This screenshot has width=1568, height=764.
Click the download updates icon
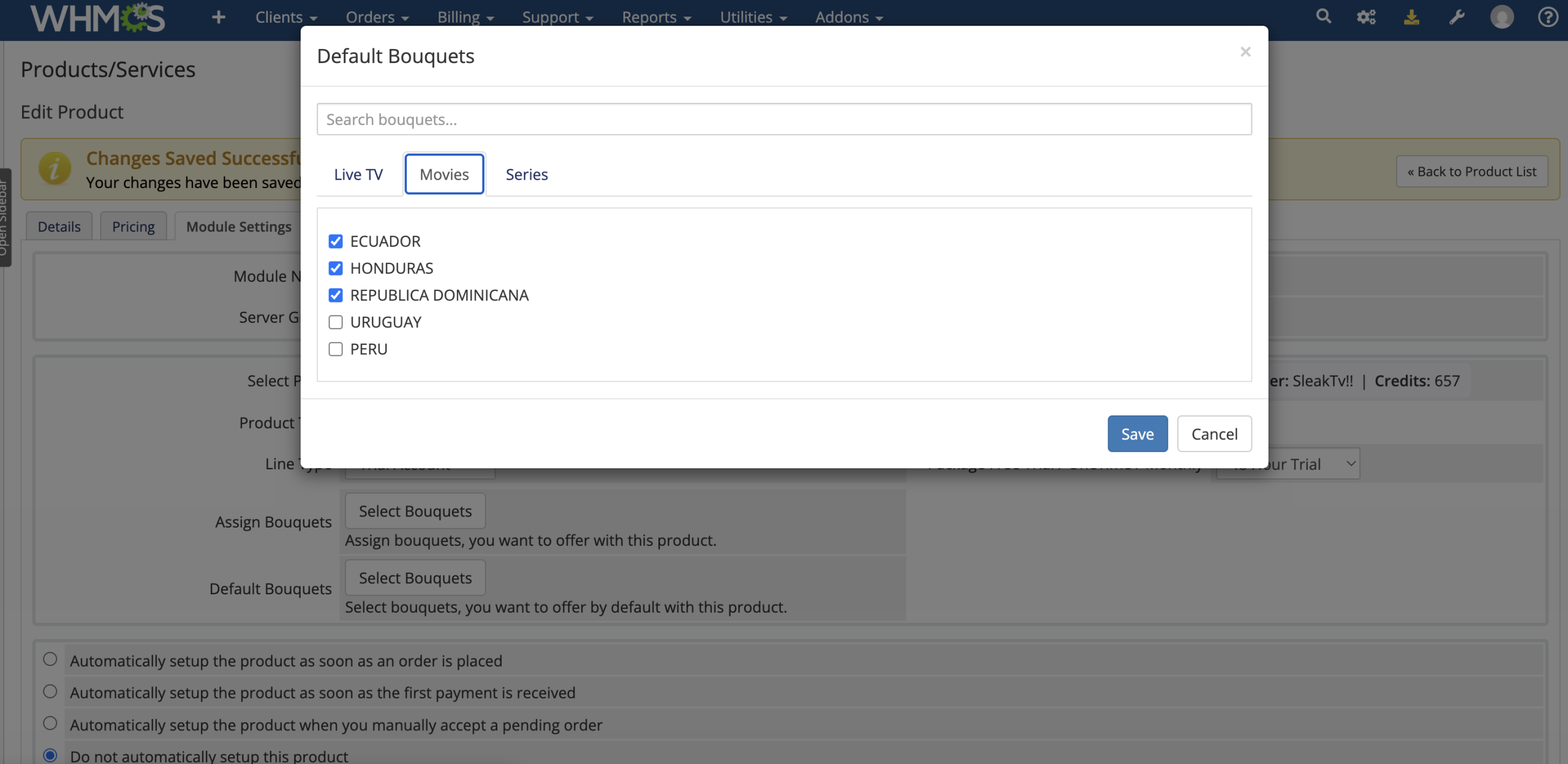point(1411,17)
